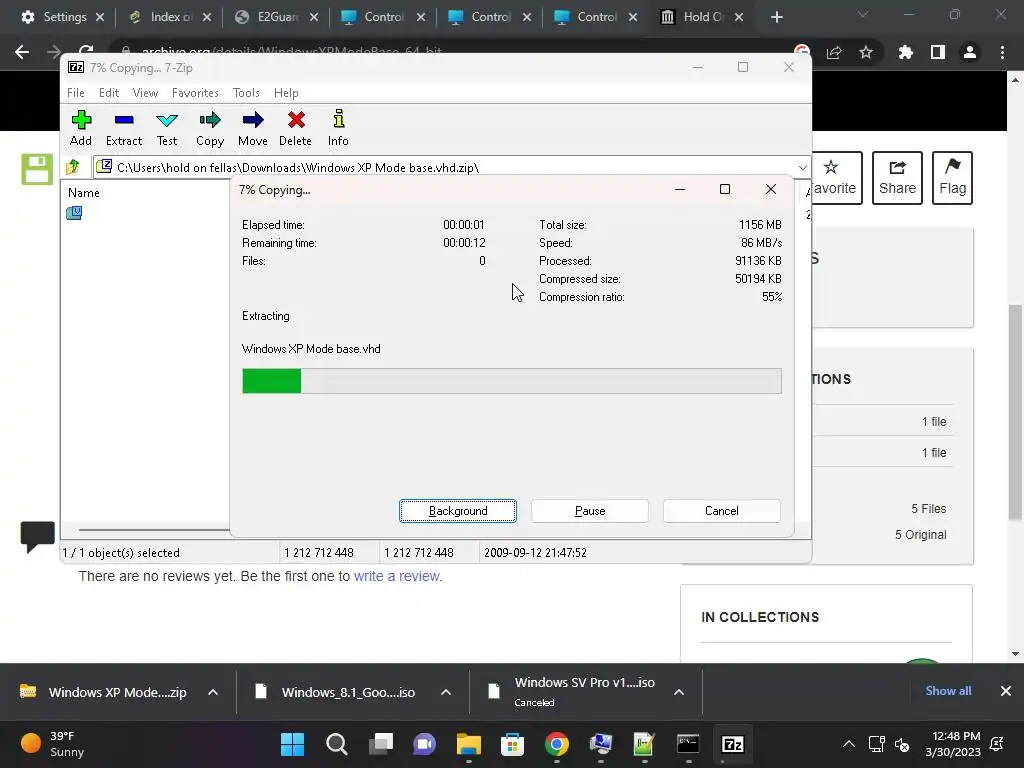Image resolution: width=1024 pixels, height=768 pixels.
Task: Click the archive path input field
Action: tap(444, 168)
